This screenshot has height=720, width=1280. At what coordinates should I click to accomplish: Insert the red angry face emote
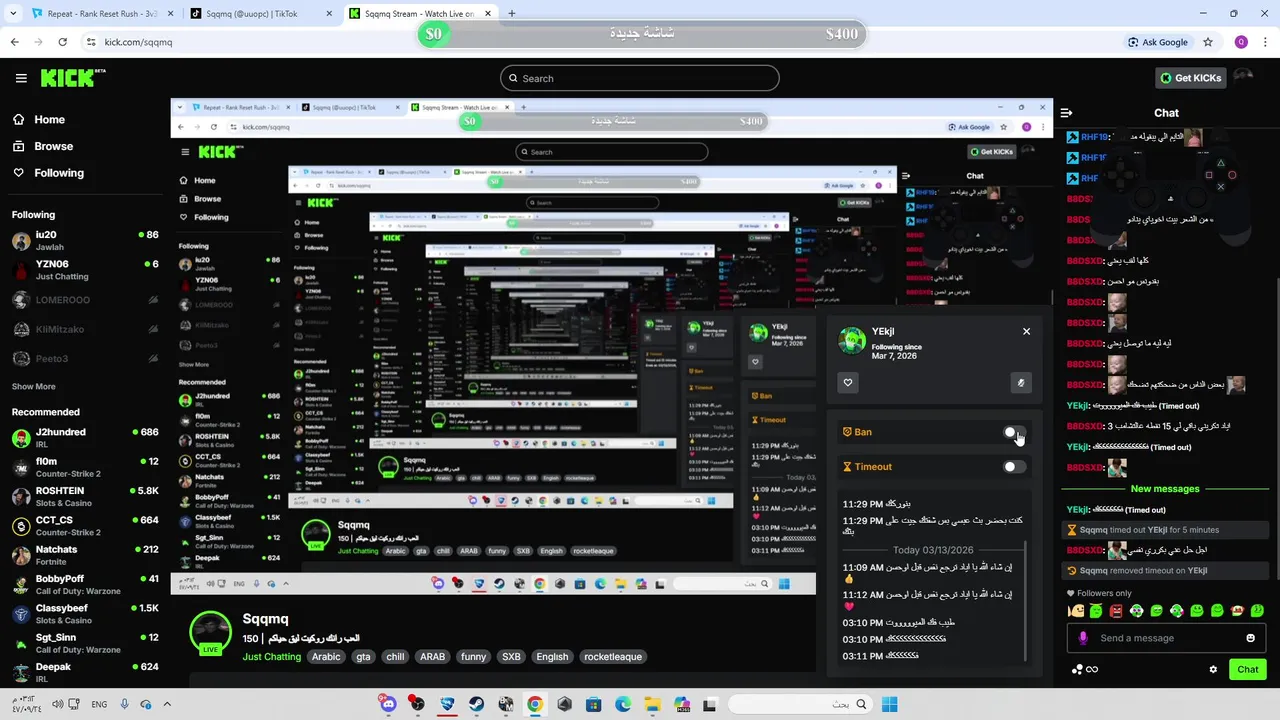pyautogui.click(x=1117, y=611)
